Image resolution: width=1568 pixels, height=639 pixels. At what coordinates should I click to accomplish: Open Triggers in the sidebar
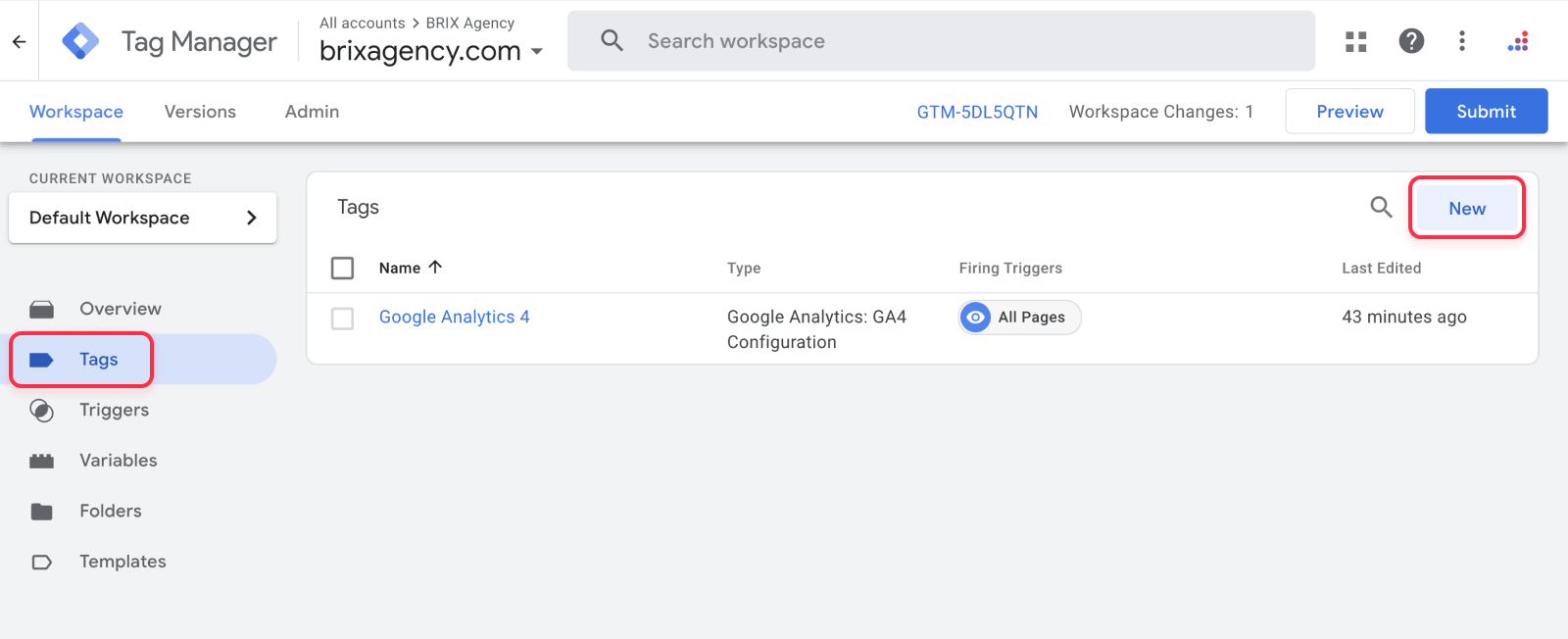click(x=115, y=410)
